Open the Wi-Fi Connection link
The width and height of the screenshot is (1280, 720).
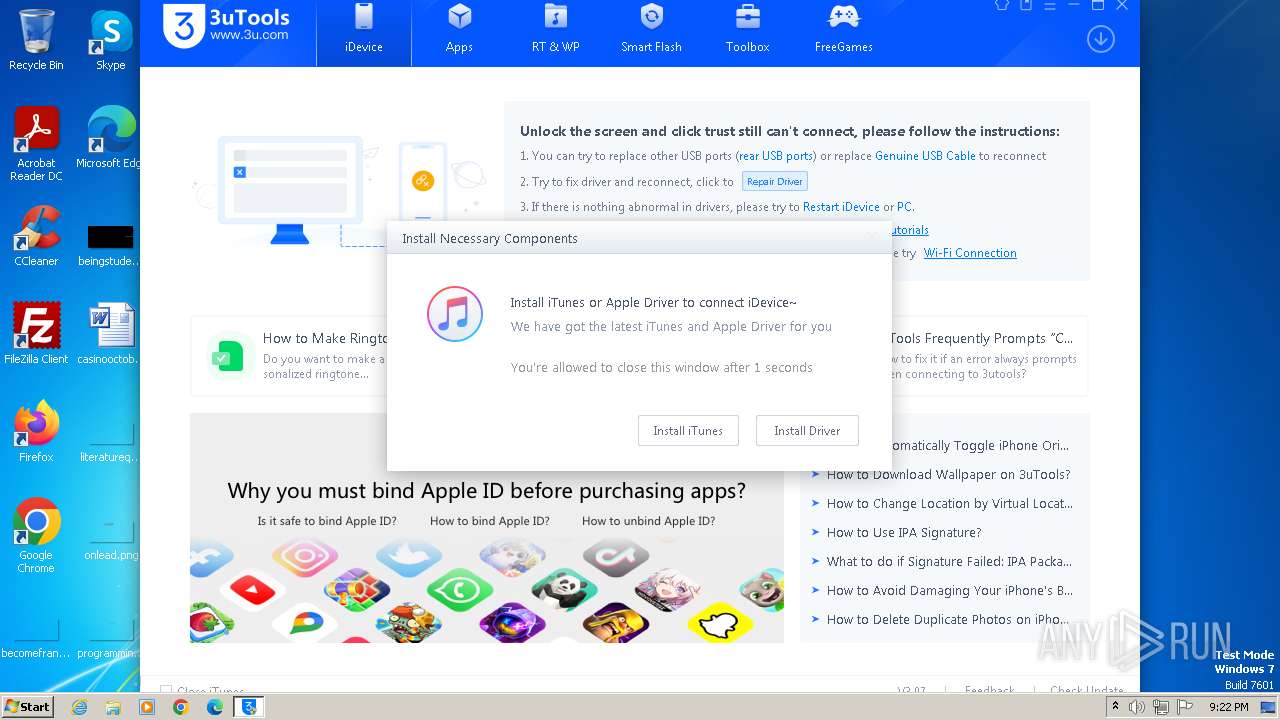(970, 253)
